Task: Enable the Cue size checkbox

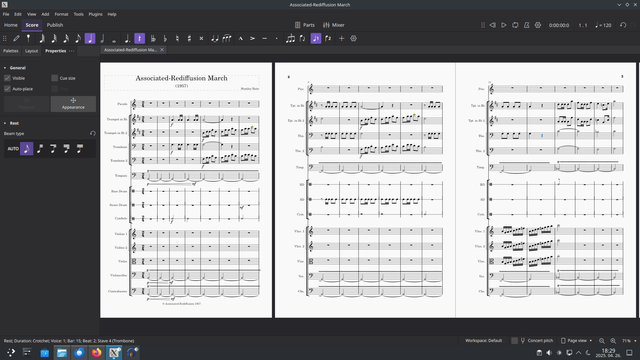Action: tap(55, 78)
